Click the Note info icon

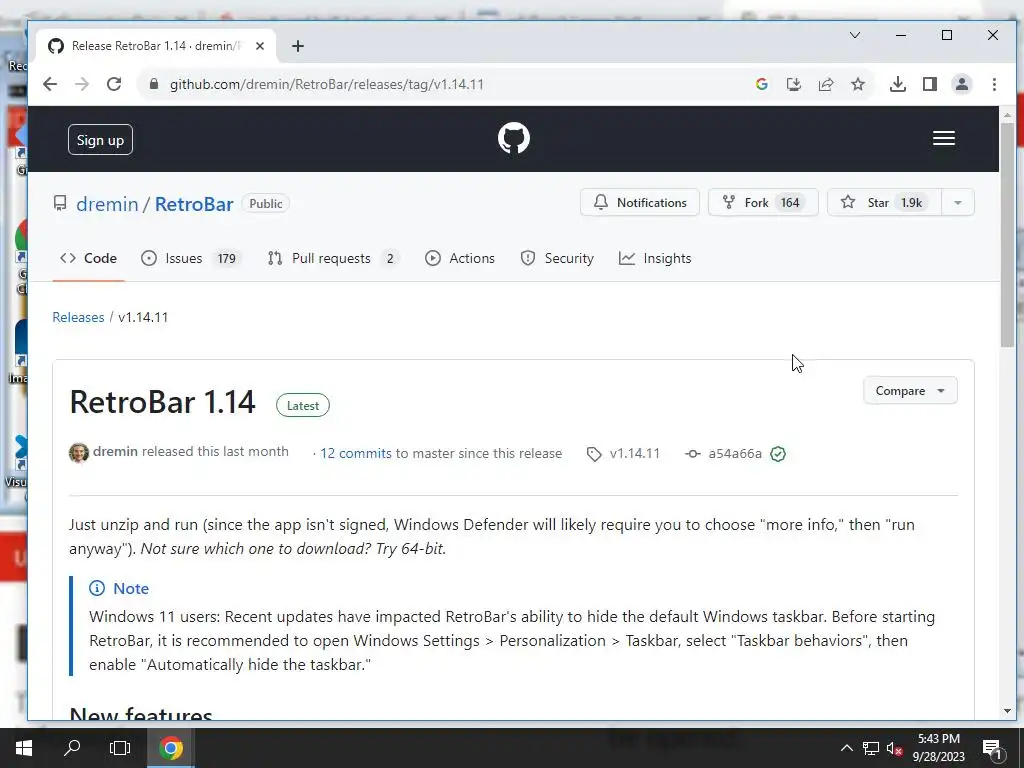(x=97, y=588)
